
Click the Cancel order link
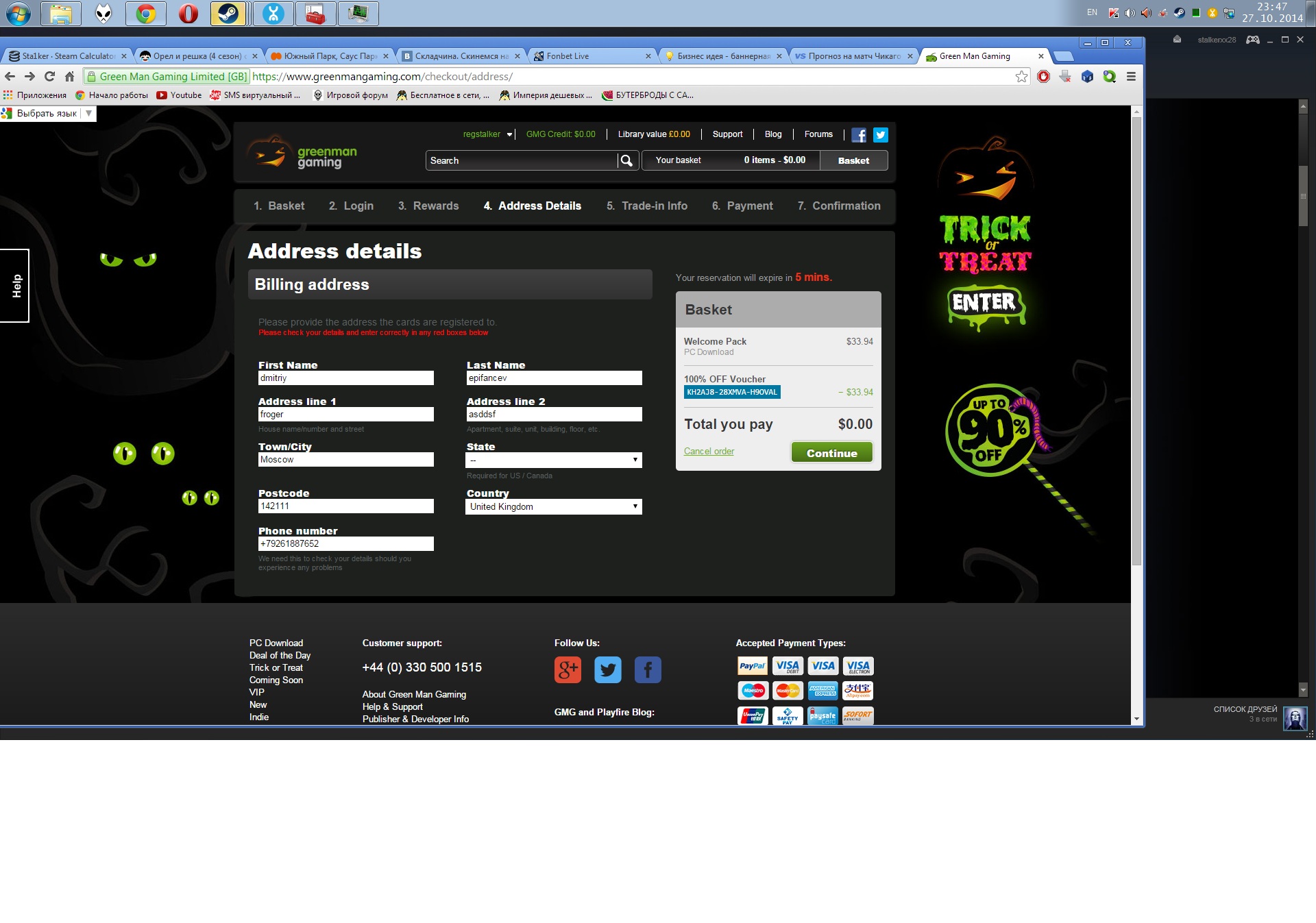[x=709, y=452]
